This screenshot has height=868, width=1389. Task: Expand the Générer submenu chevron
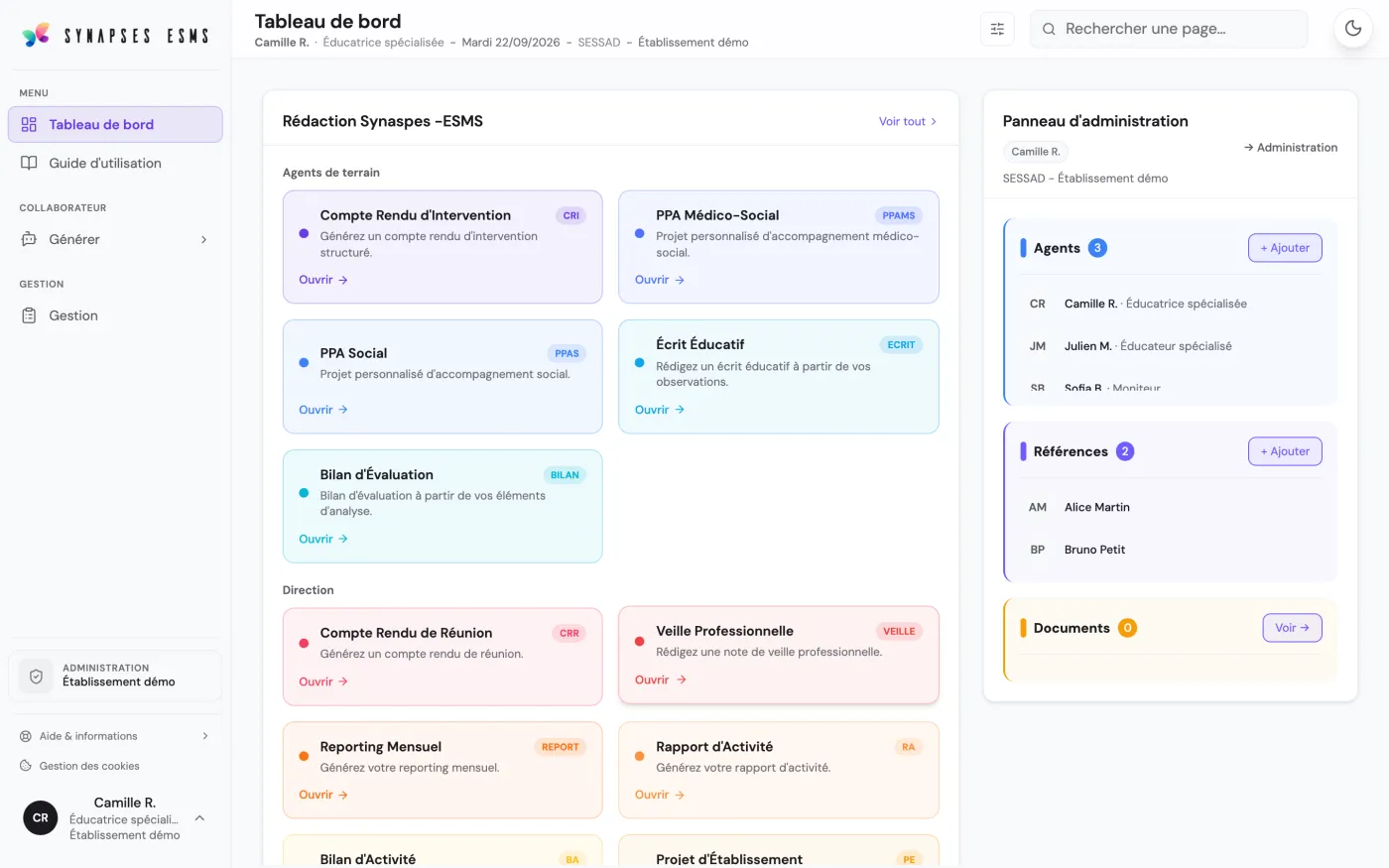tap(204, 239)
